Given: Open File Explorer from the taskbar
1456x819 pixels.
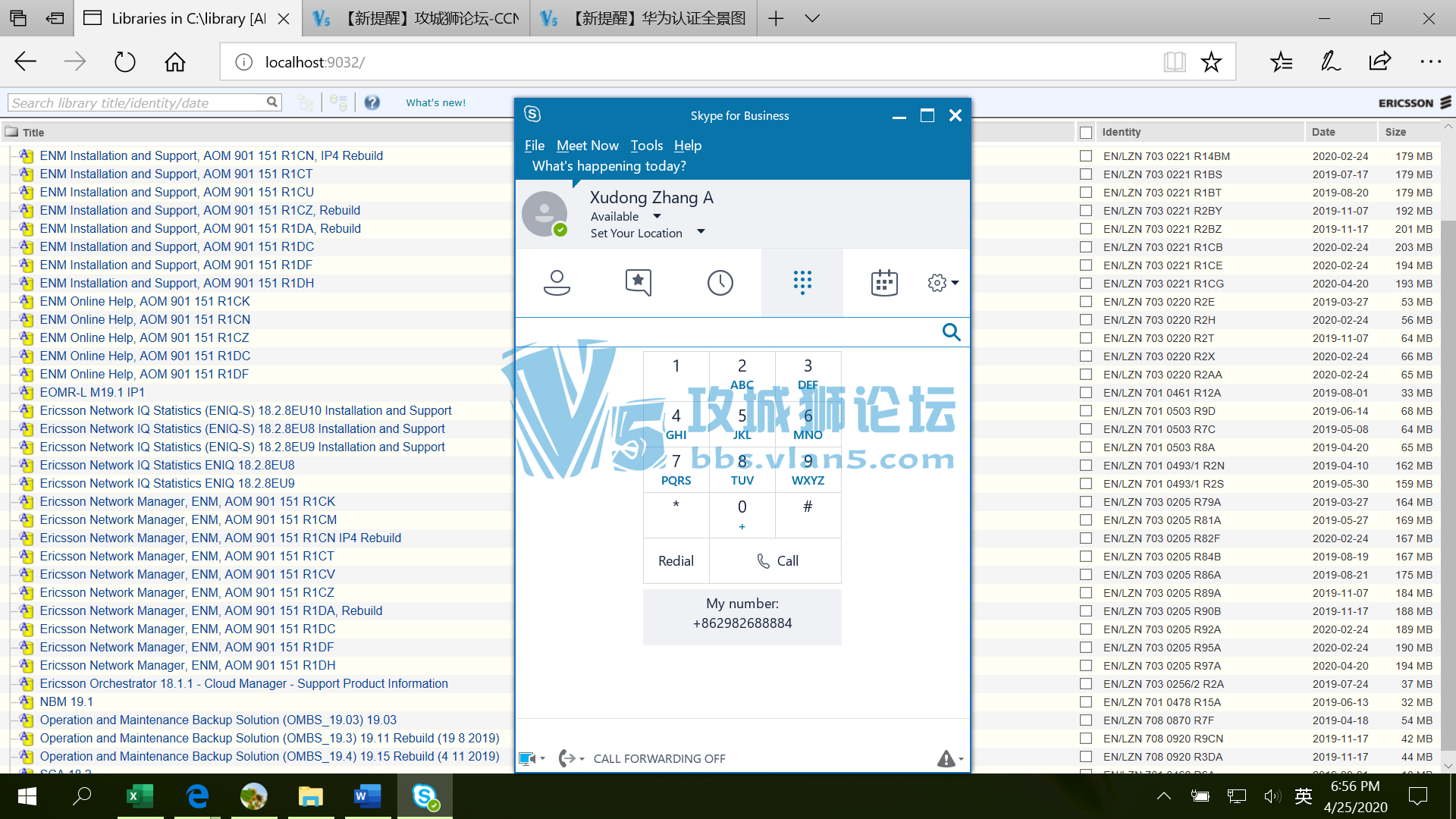Looking at the screenshot, I should [310, 796].
